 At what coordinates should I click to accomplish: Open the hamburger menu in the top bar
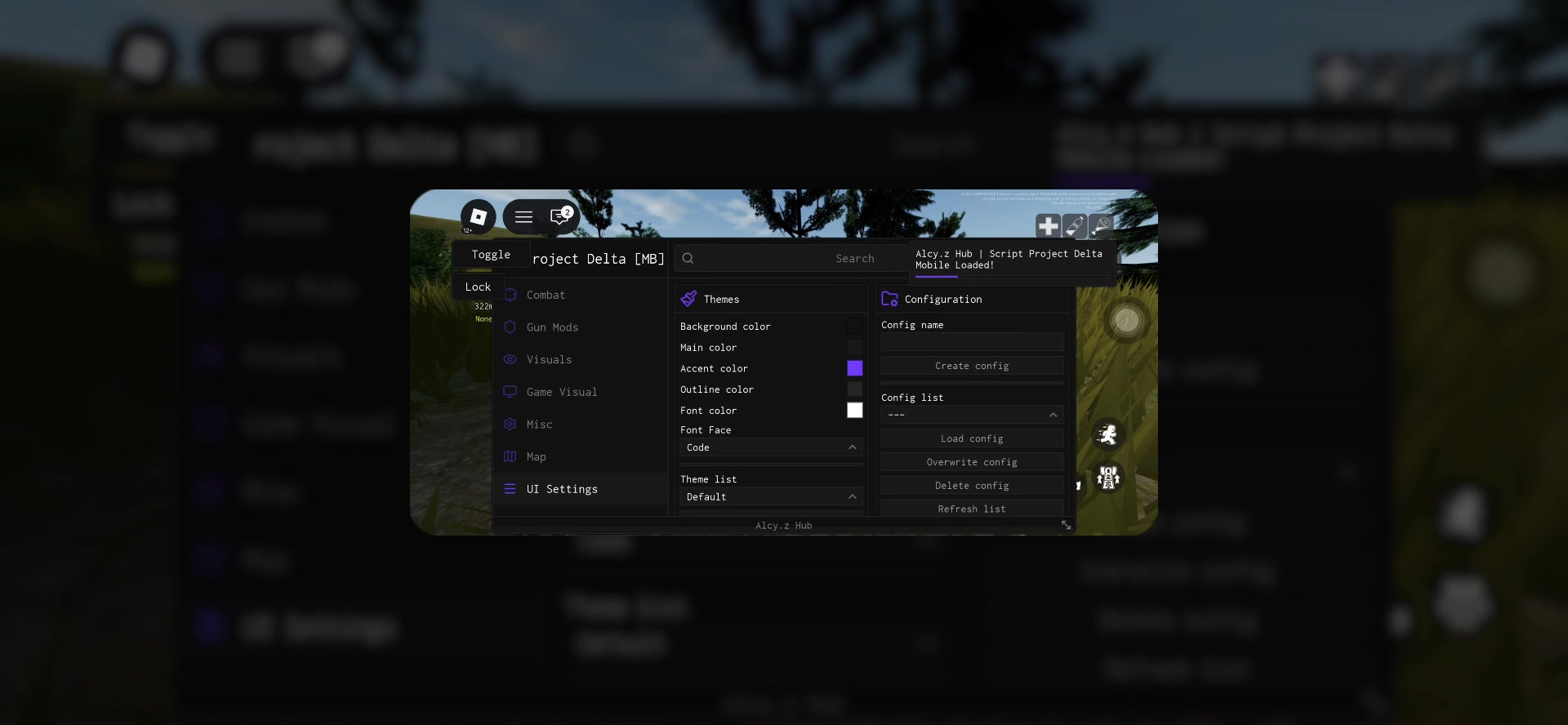pyautogui.click(x=523, y=217)
